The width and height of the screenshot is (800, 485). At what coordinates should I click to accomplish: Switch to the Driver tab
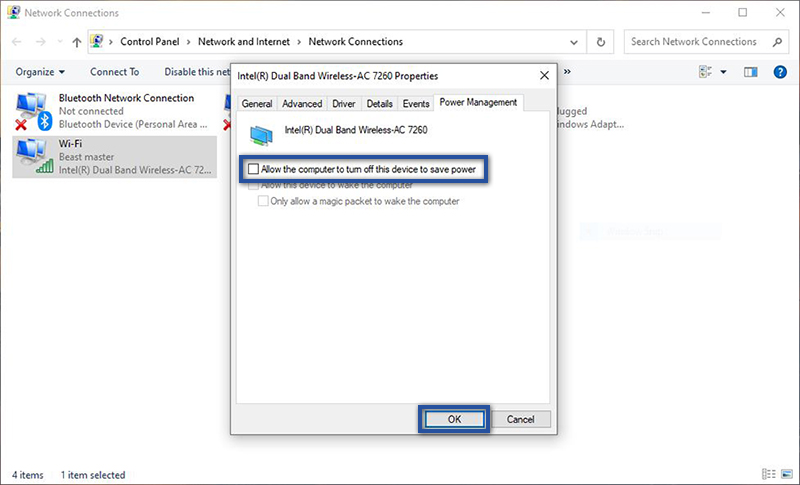[x=343, y=103]
